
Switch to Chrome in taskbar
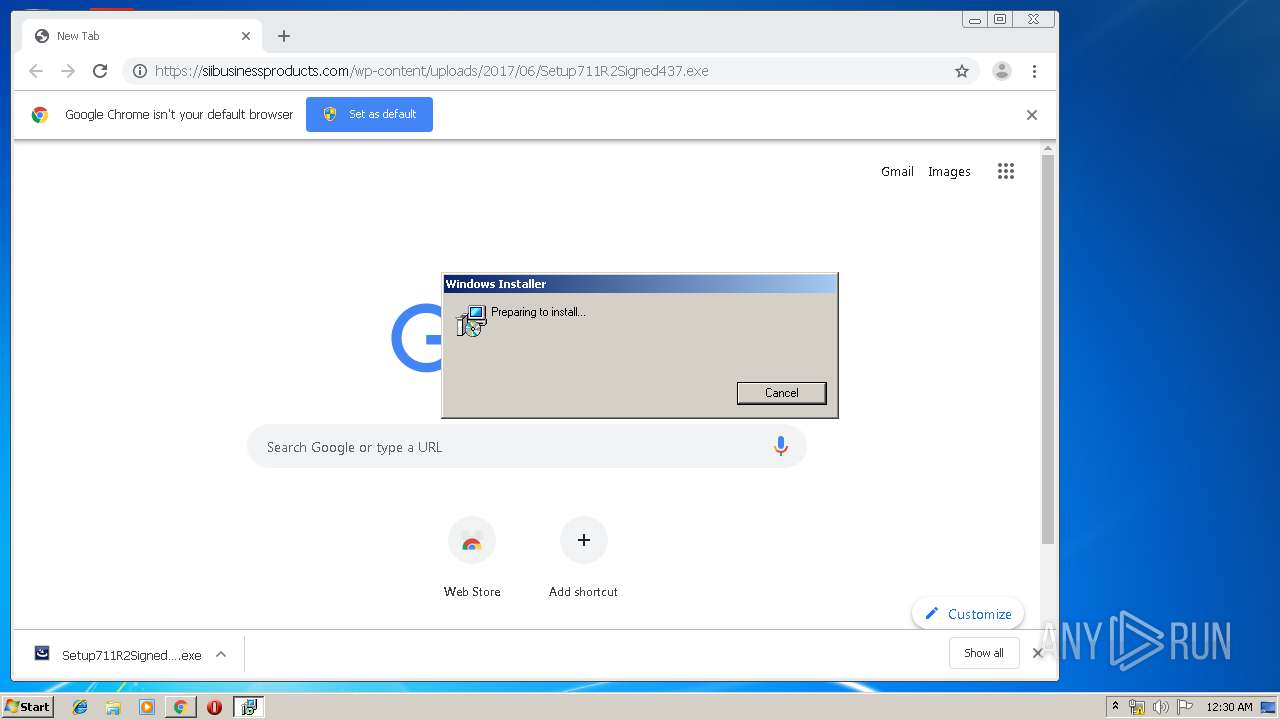pos(180,707)
